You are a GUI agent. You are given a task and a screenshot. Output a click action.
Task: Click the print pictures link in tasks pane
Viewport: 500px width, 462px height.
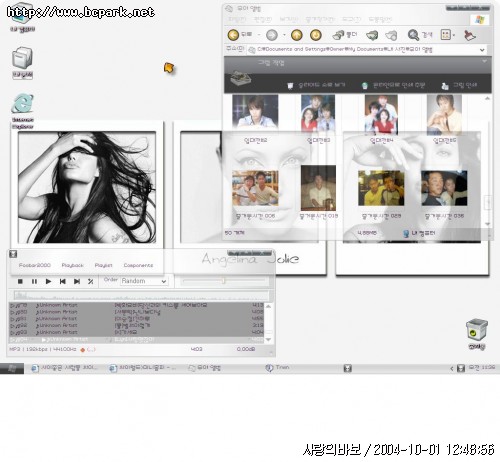[459, 85]
